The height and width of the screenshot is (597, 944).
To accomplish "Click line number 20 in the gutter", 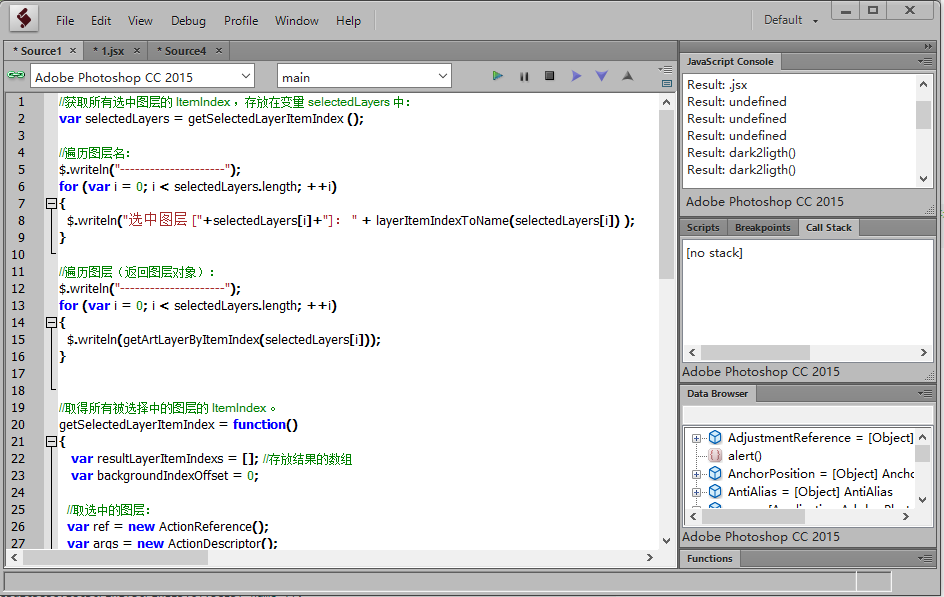I will [18, 424].
